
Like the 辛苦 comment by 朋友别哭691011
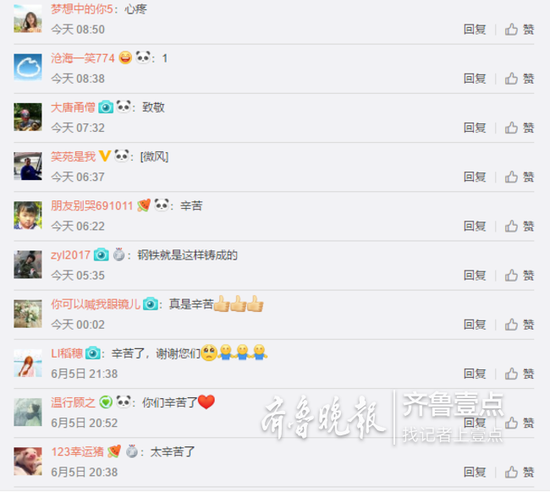(519, 226)
